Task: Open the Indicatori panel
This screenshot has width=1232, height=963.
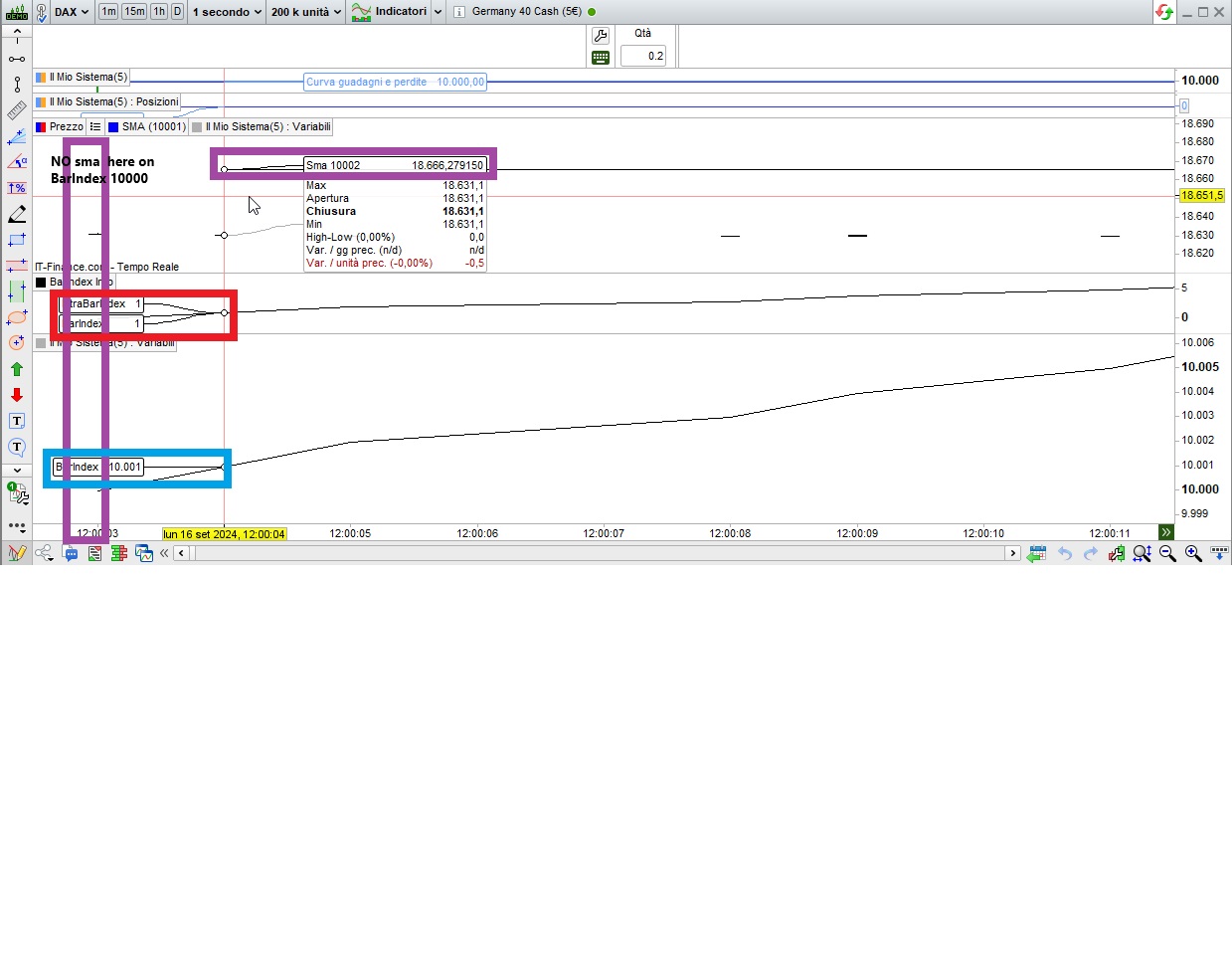Action: pyautogui.click(x=389, y=12)
